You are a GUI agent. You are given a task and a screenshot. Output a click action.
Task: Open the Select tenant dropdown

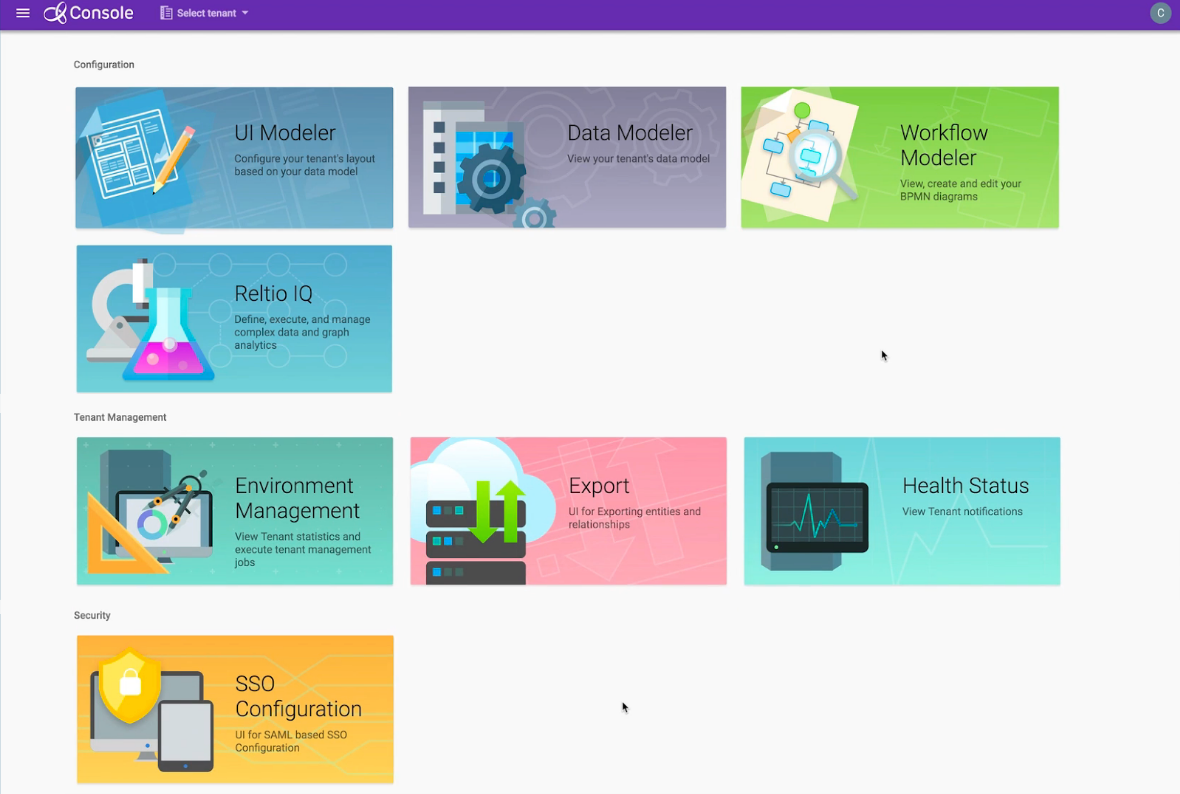[x=204, y=13]
